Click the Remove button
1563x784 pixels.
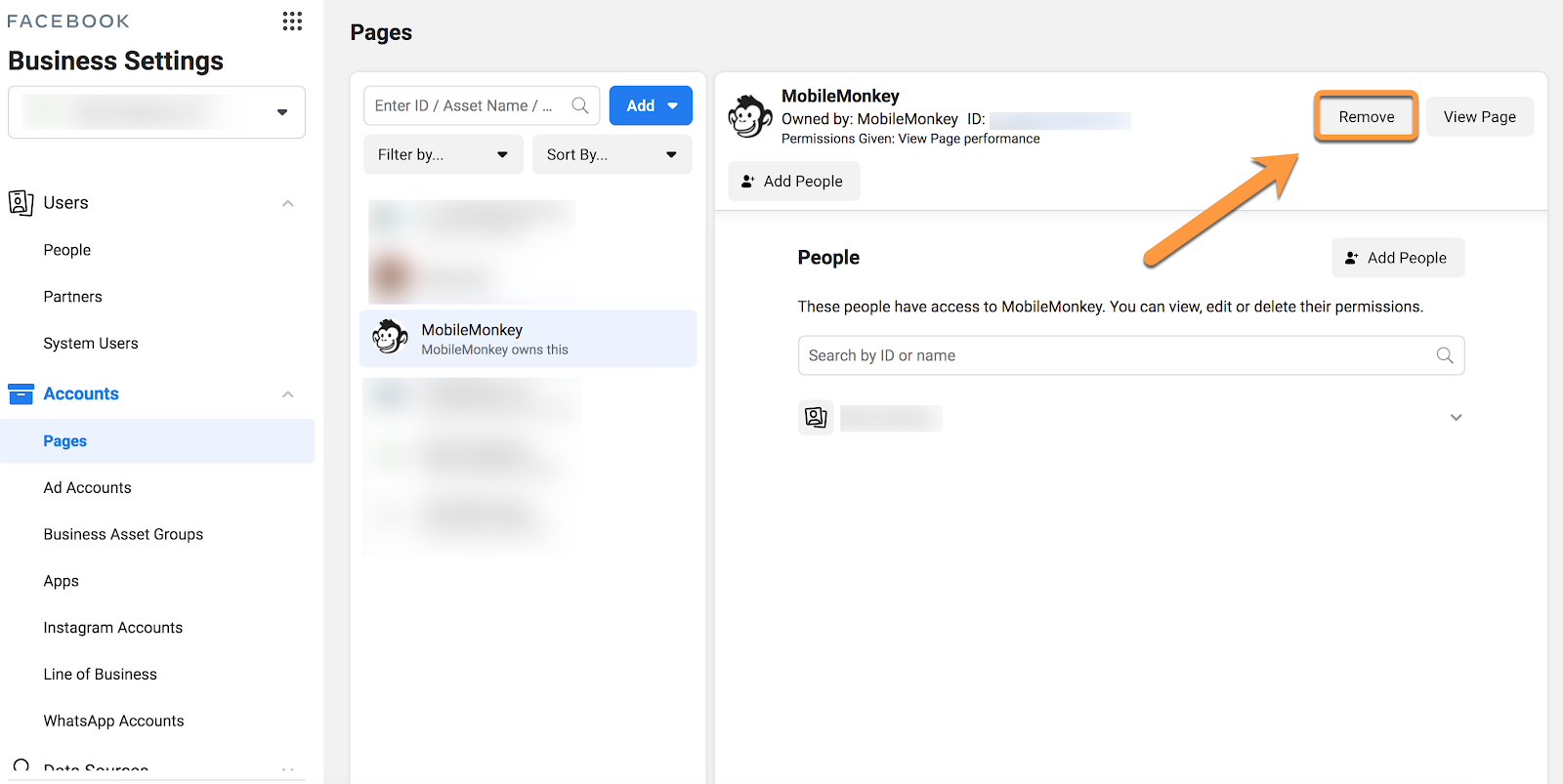click(1366, 116)
